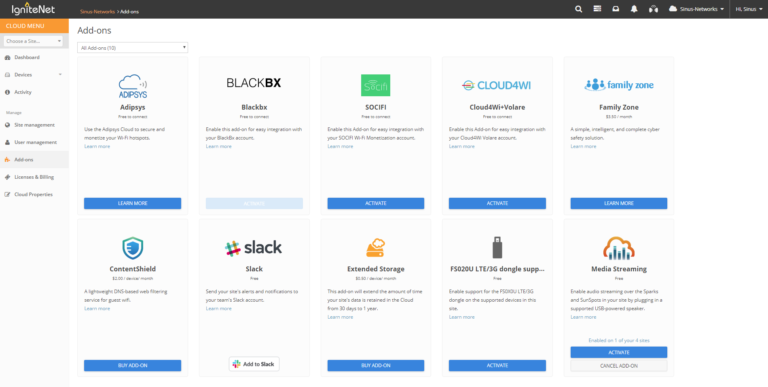Viewport: 768px width, 387px height.
Task: Click the Extended Storage orange drive icon
Action: tap(376, 248)
